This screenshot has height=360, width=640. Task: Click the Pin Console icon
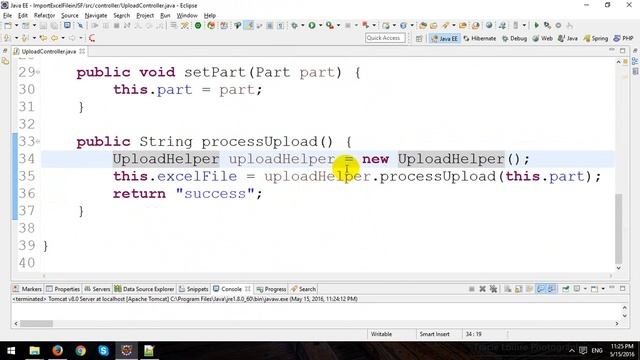click(566, 289)
